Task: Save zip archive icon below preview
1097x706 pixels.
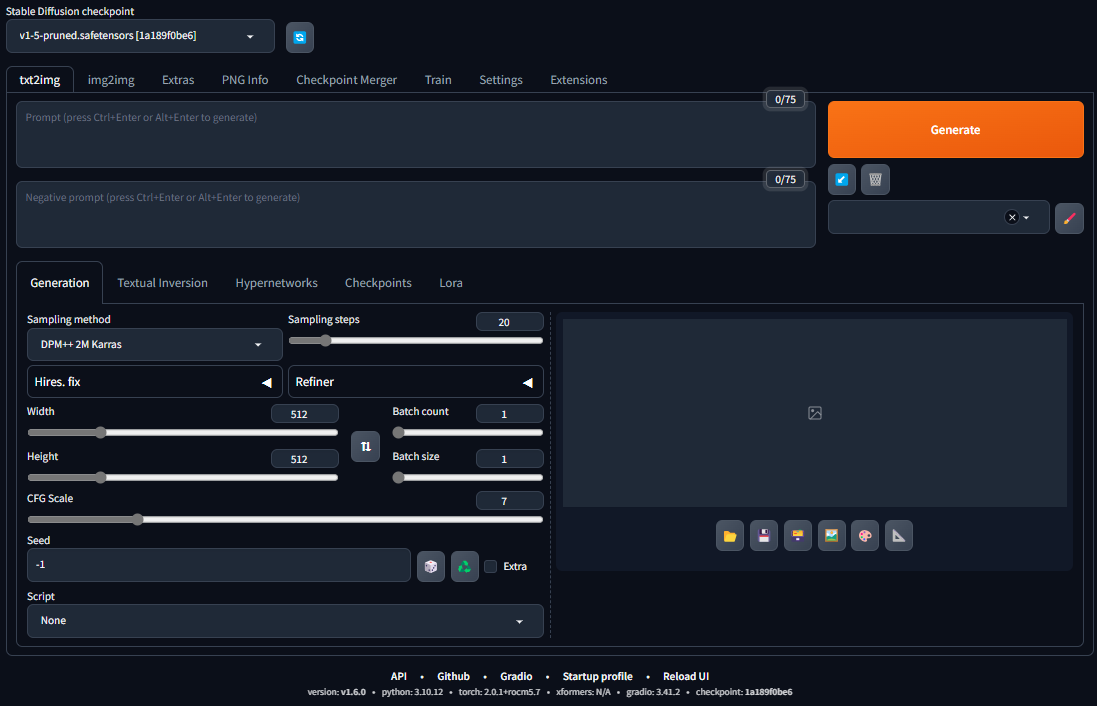Action: point(798,536)
